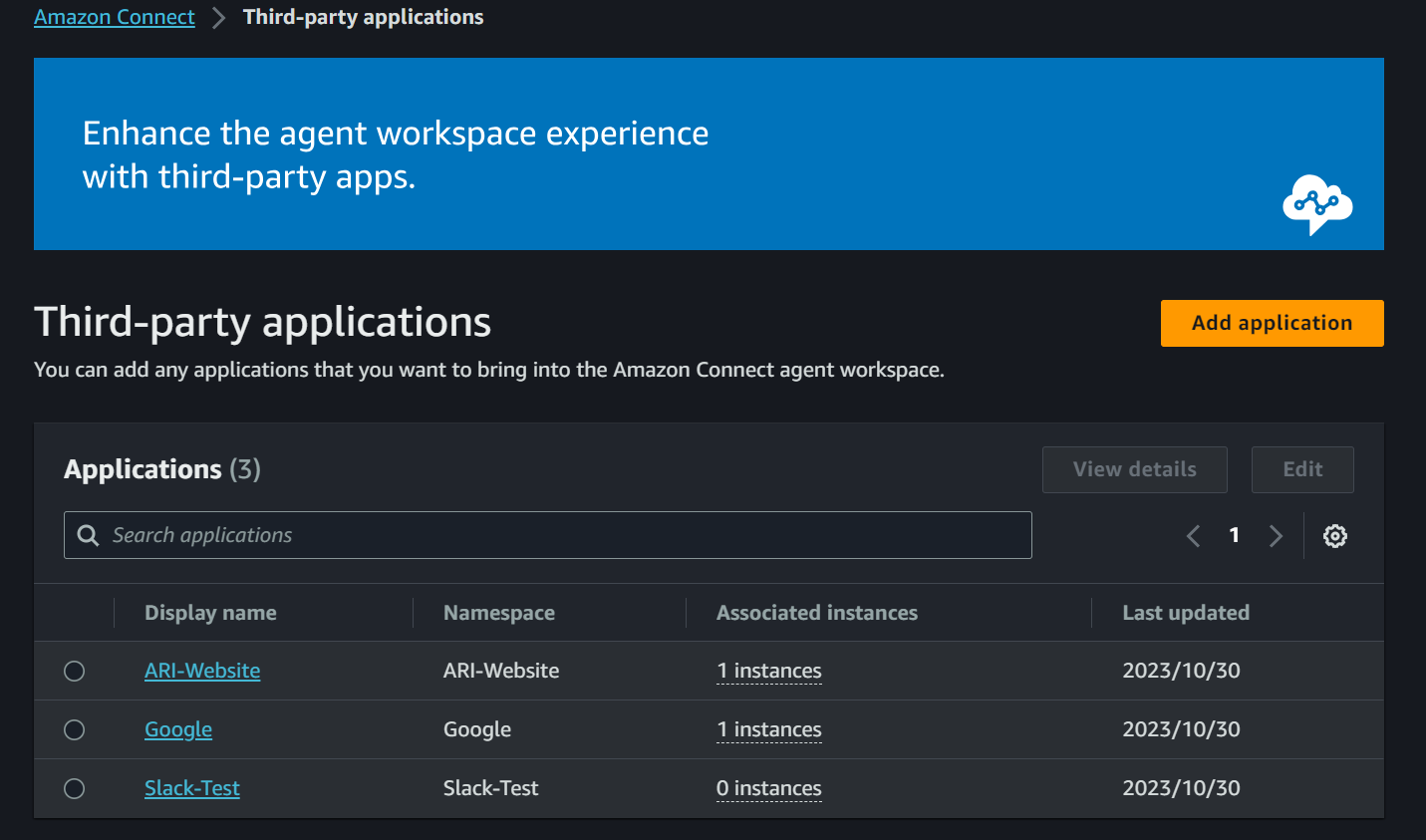Select the Slack-Test radio button
Viewport: 1426px width, 840px height.
75,789
